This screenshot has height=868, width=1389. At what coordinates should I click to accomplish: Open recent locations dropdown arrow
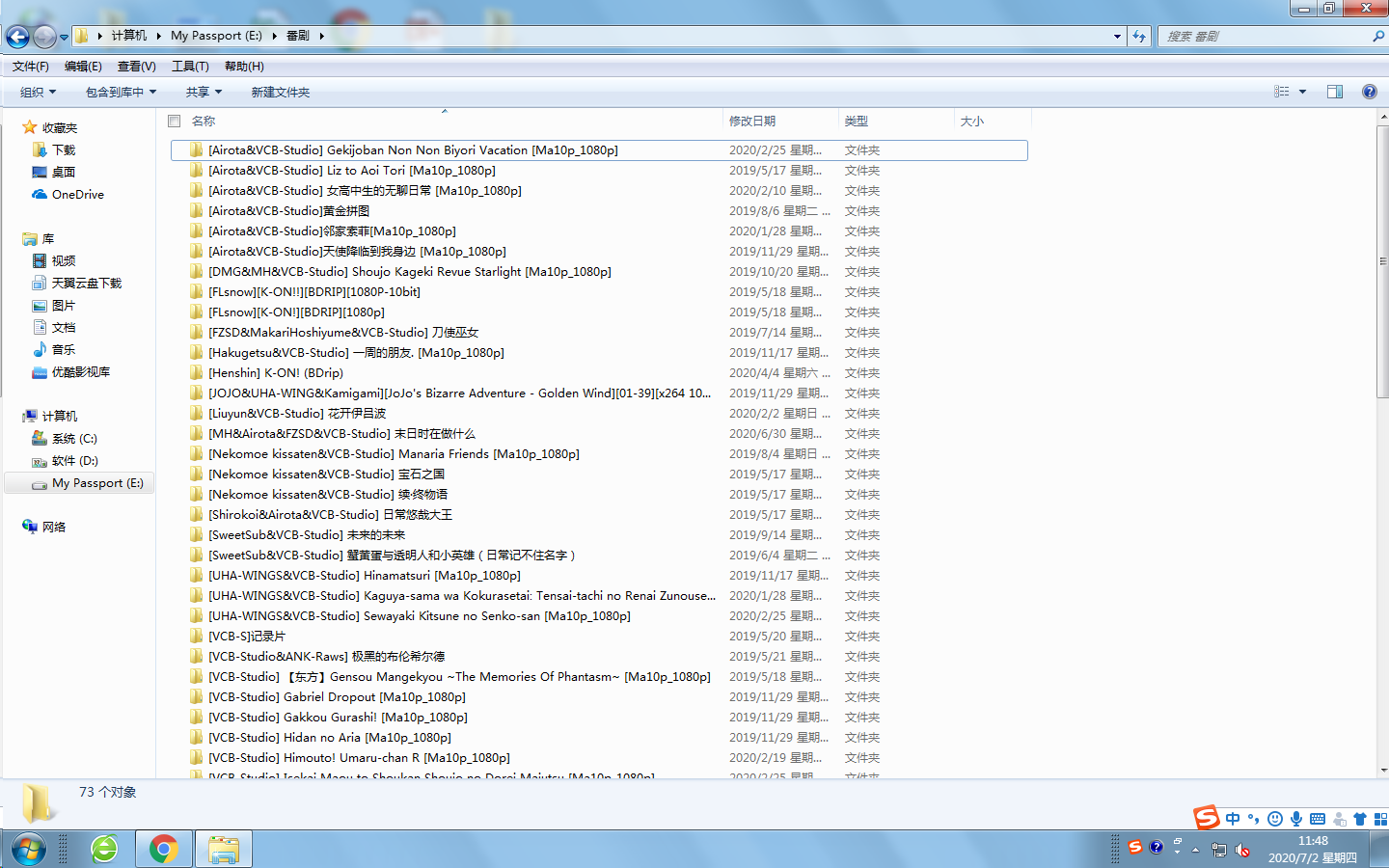[64, 38]
